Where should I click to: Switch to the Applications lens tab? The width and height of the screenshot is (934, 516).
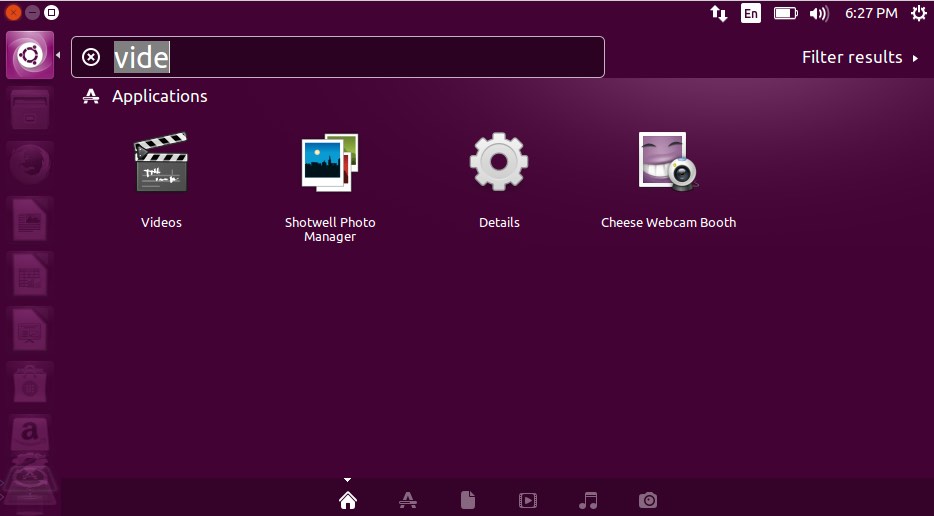(407, 500)
